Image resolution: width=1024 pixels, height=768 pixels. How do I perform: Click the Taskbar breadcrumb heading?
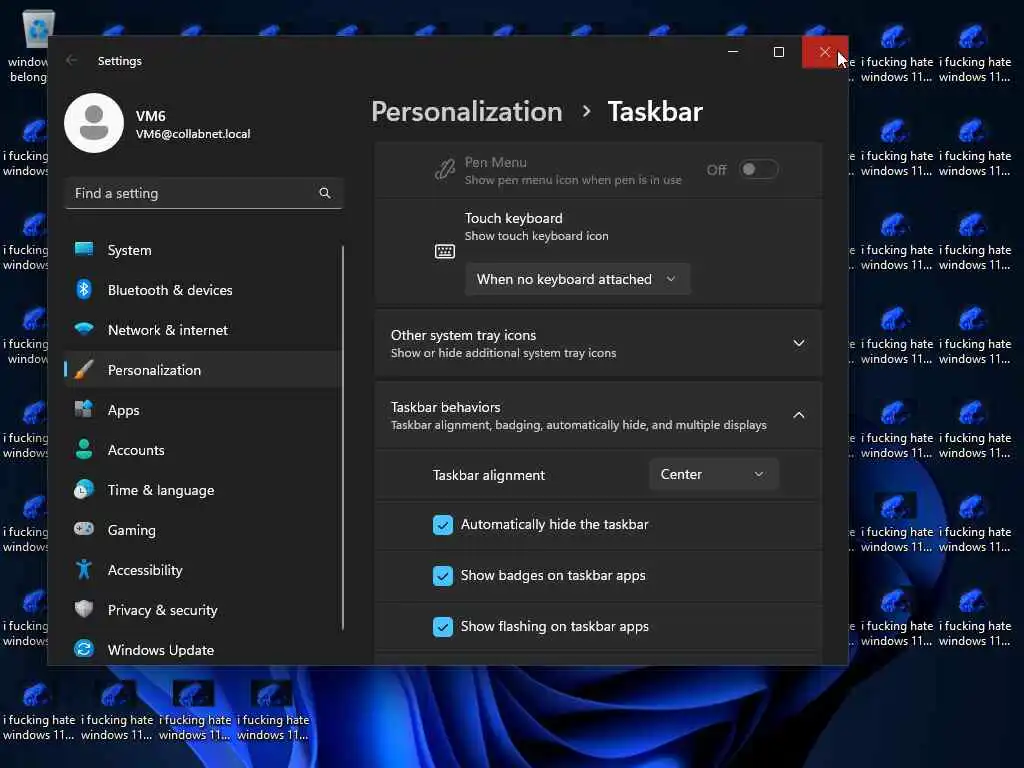pyautogui.click(x=655, y=112)
